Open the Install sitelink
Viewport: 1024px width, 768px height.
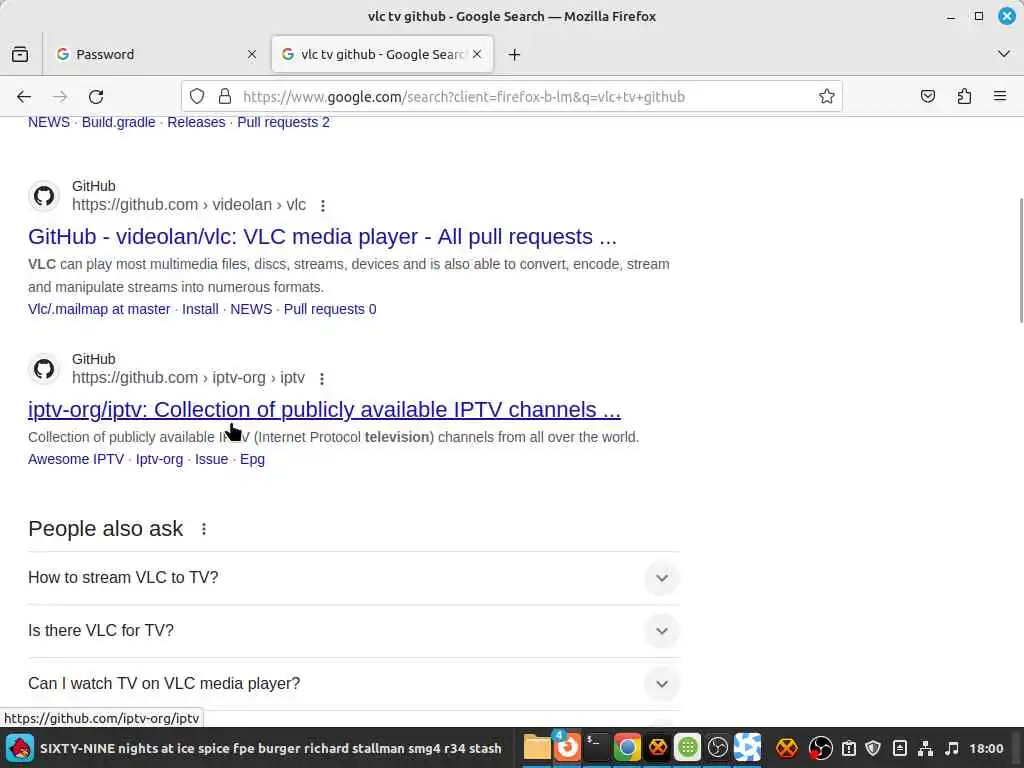pos(200,310)
